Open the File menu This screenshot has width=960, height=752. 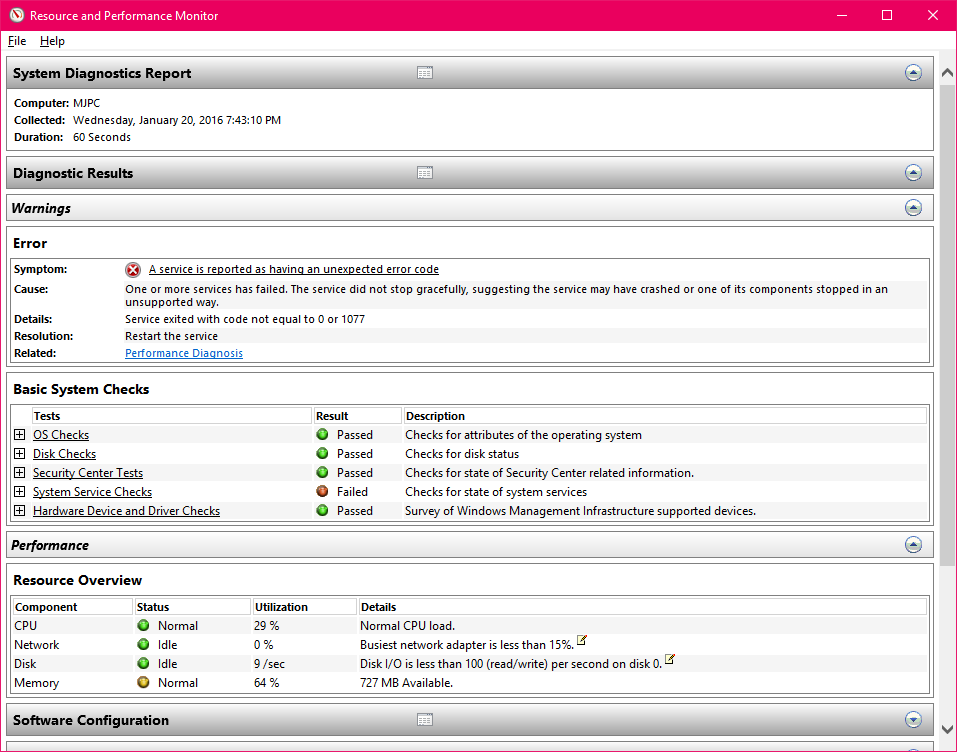tap(17, 41)
